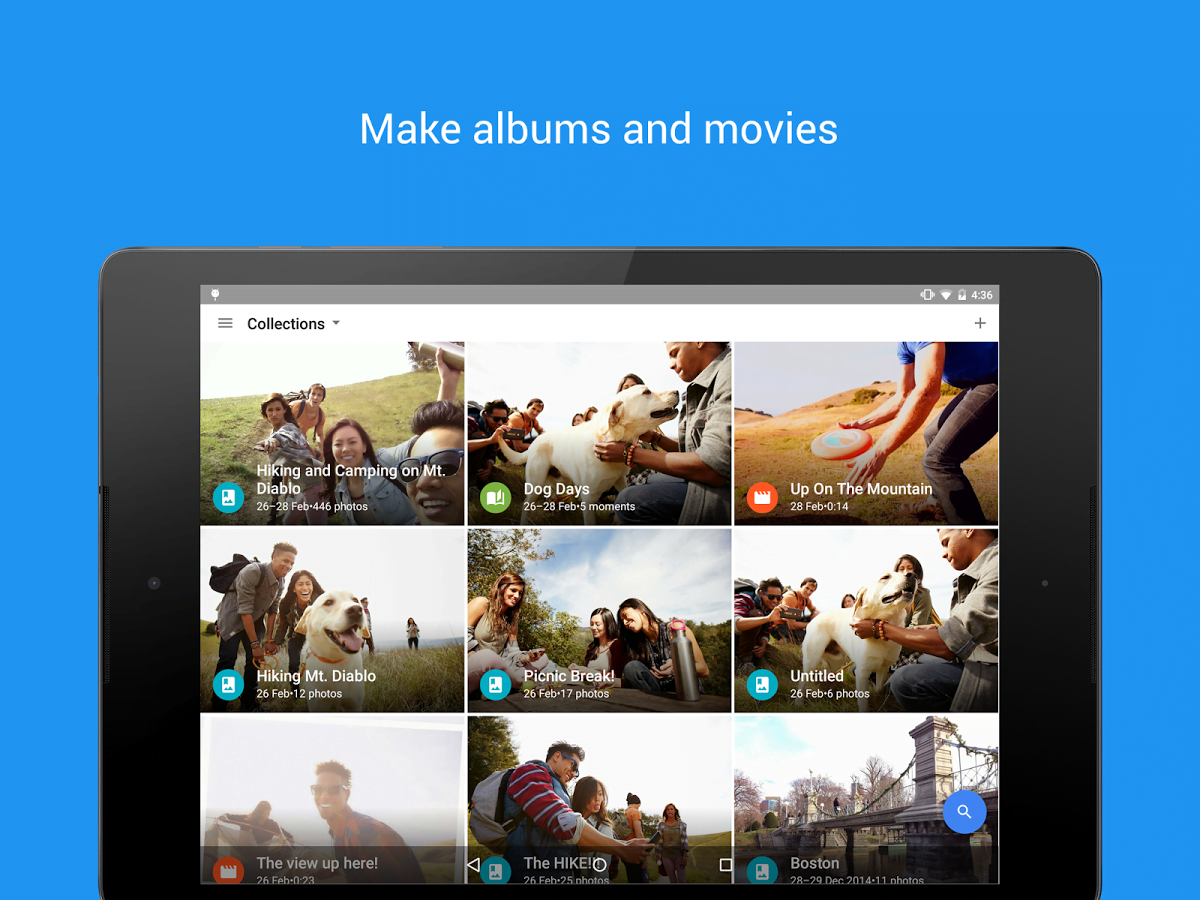Tap the battery status icon
The width and height of the screenshot is (1200, 900).
point(962,295)
